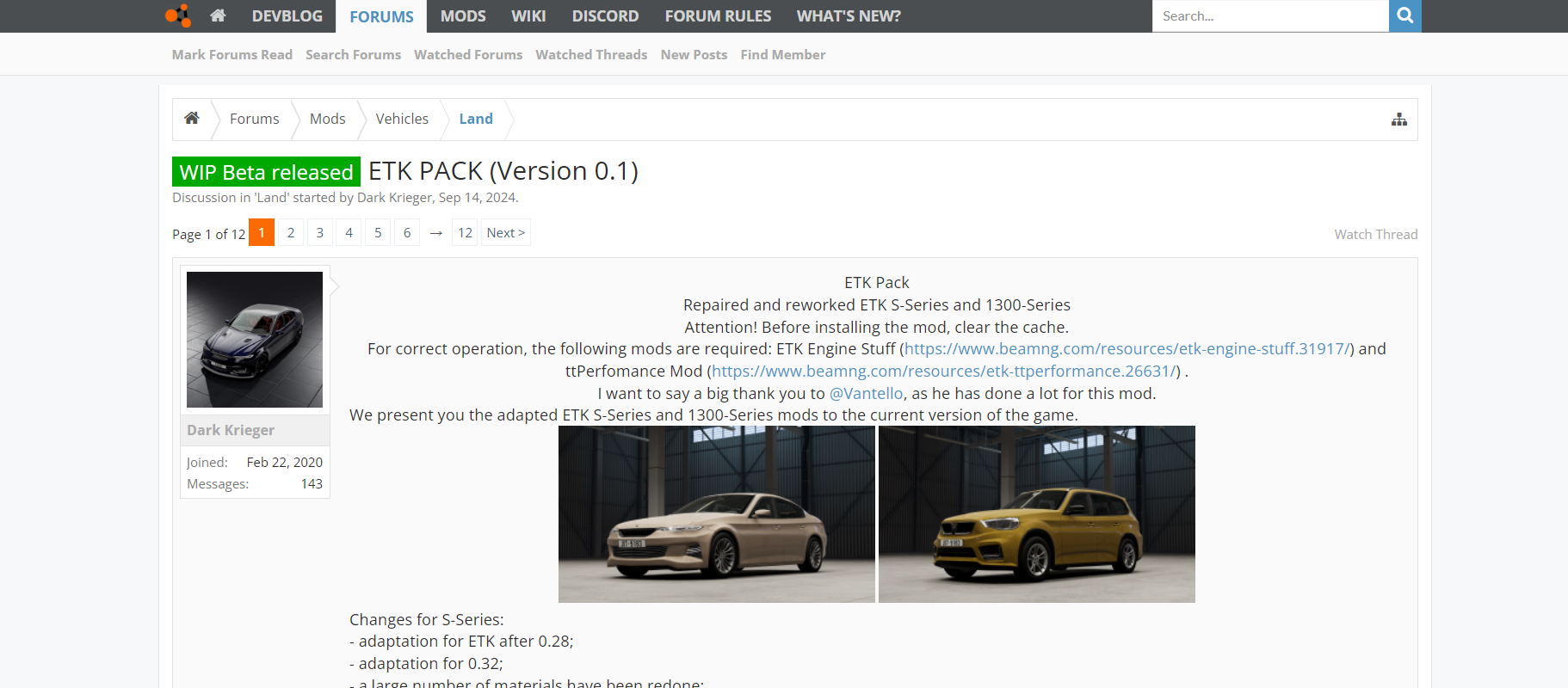Open the yellow ETK hatchback image
1568x688 pixels.
point(1037,514)
